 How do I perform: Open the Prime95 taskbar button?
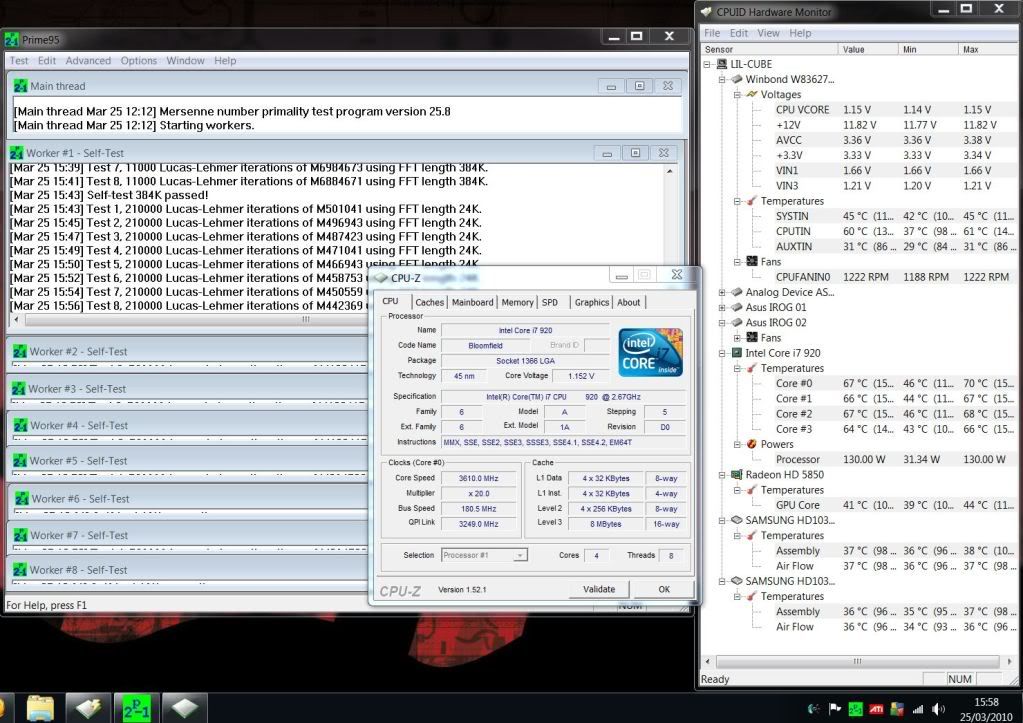tap(136, 708)
